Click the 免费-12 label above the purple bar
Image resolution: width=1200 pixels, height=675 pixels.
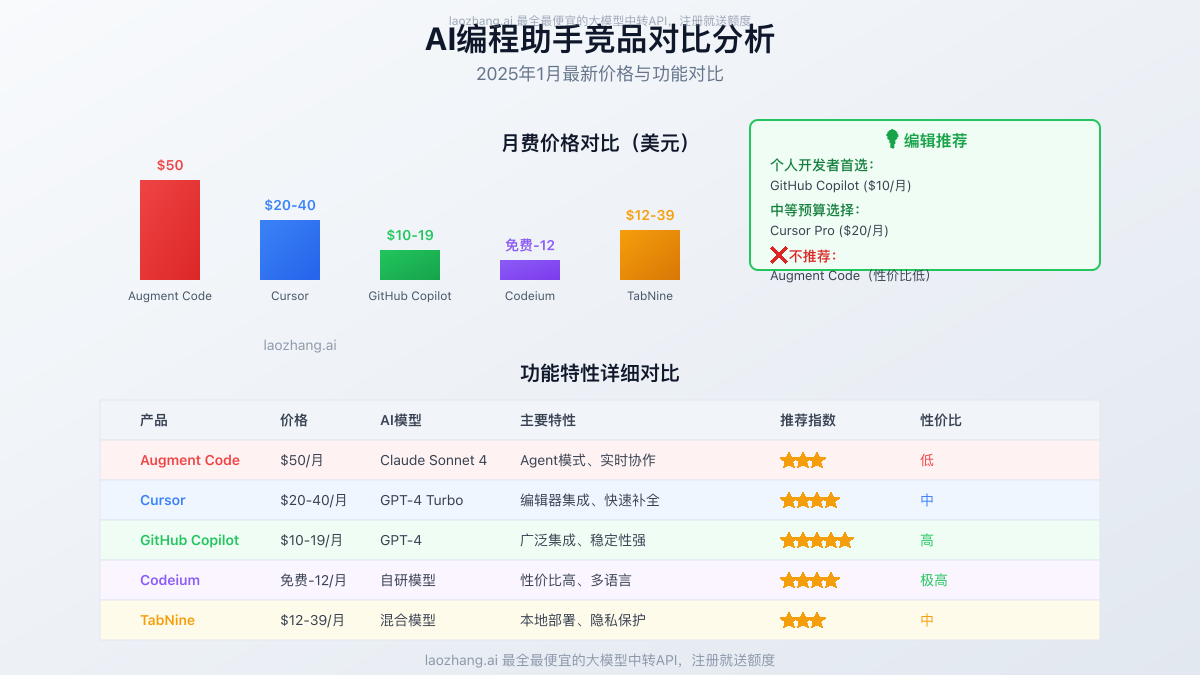(530, 245)
